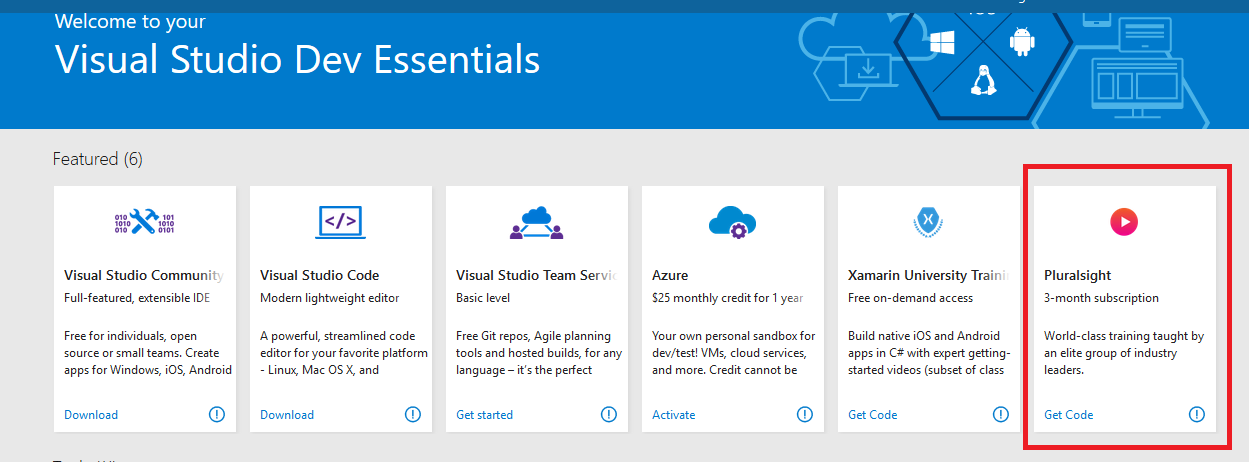Open info icon on Xamarin University card
This screenshot has width=1249, height=462.
point(1001,414)
